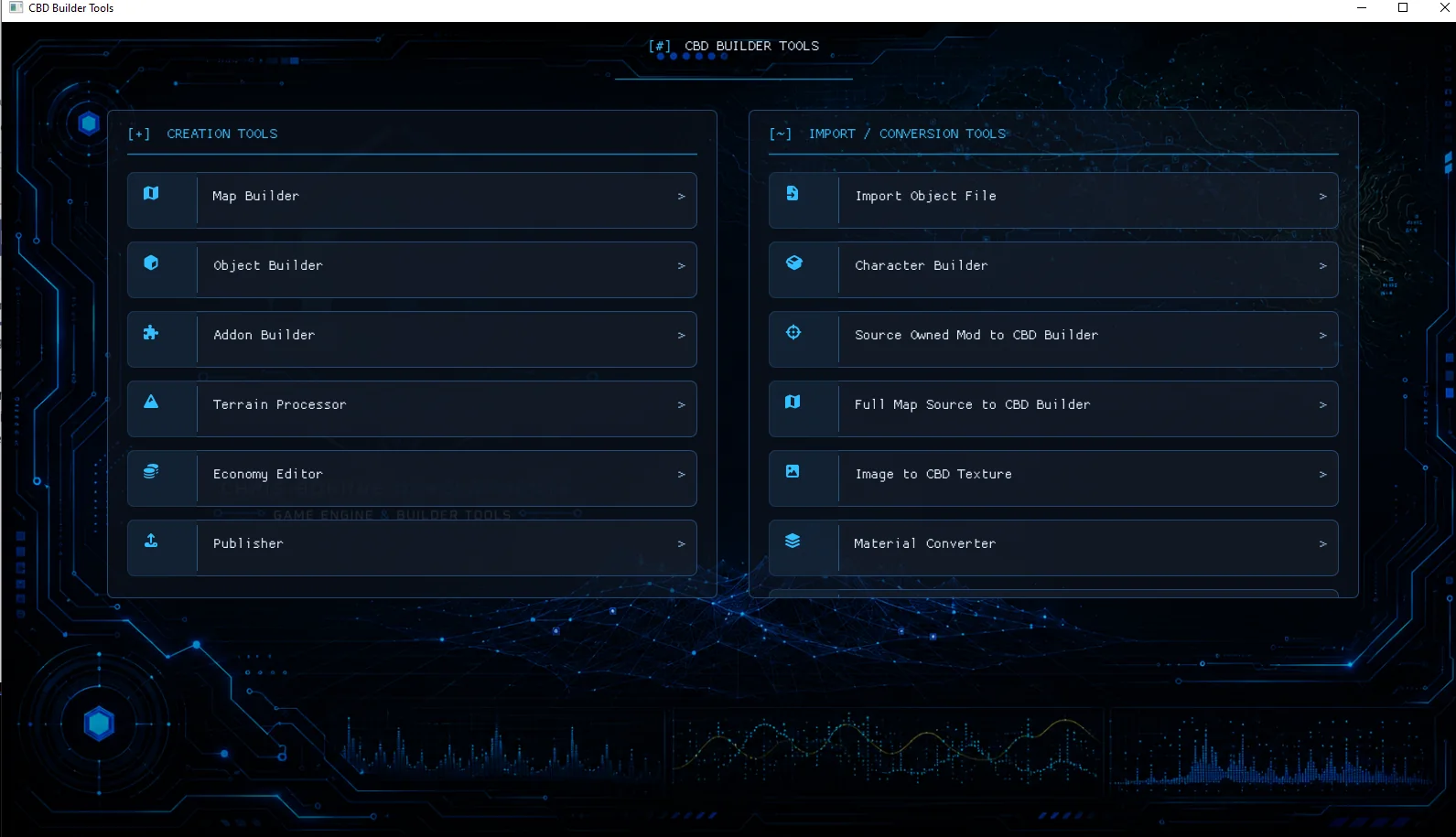This screenshot has height=837, width=1456.
Task: Click the arrow on the Character Builder row
Action: (1322, 266)
